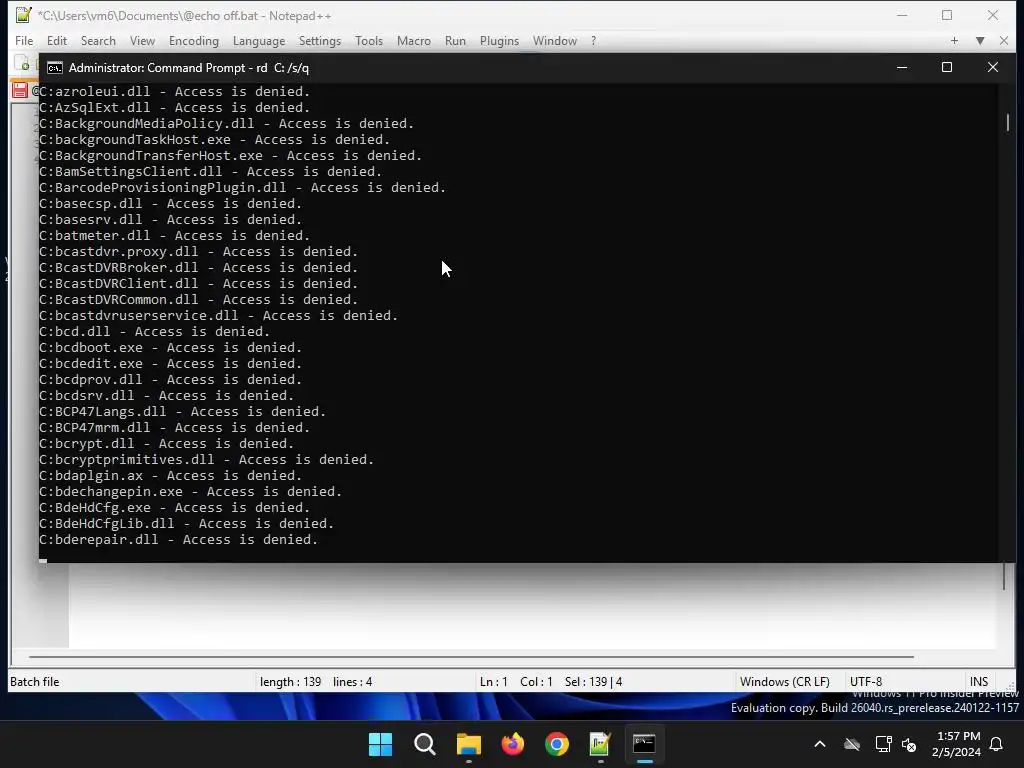Viewport: 1024px width, 768px height.
Task: Open the Tools menu
Action: (368, 40)
